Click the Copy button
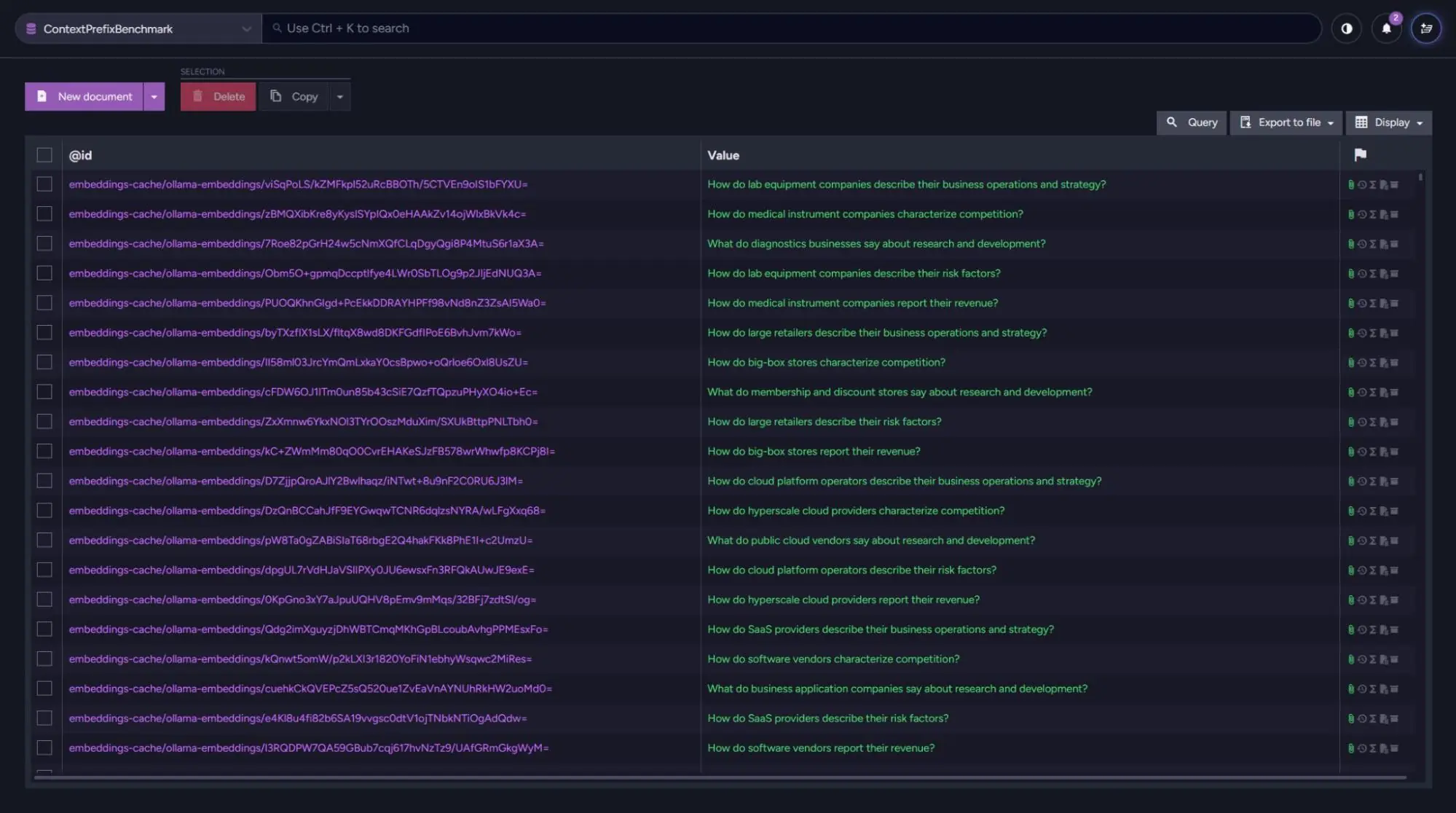 click(x=294, y=96)
